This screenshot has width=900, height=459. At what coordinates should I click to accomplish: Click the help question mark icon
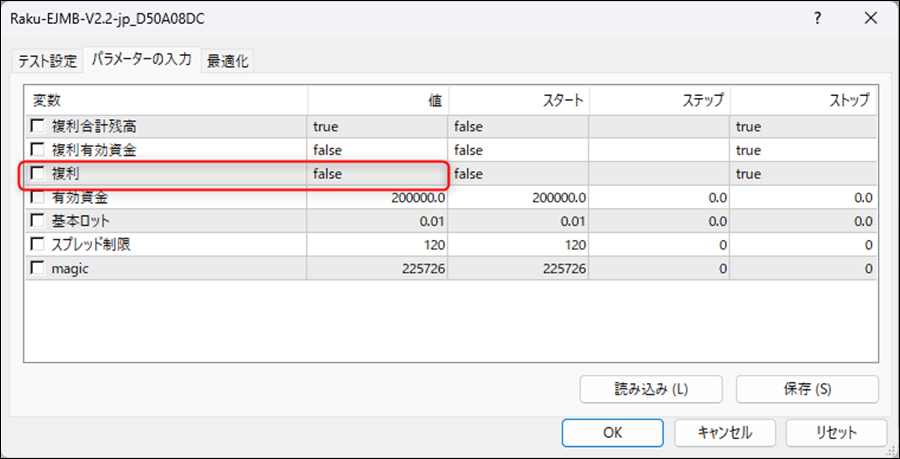point(816,19)
